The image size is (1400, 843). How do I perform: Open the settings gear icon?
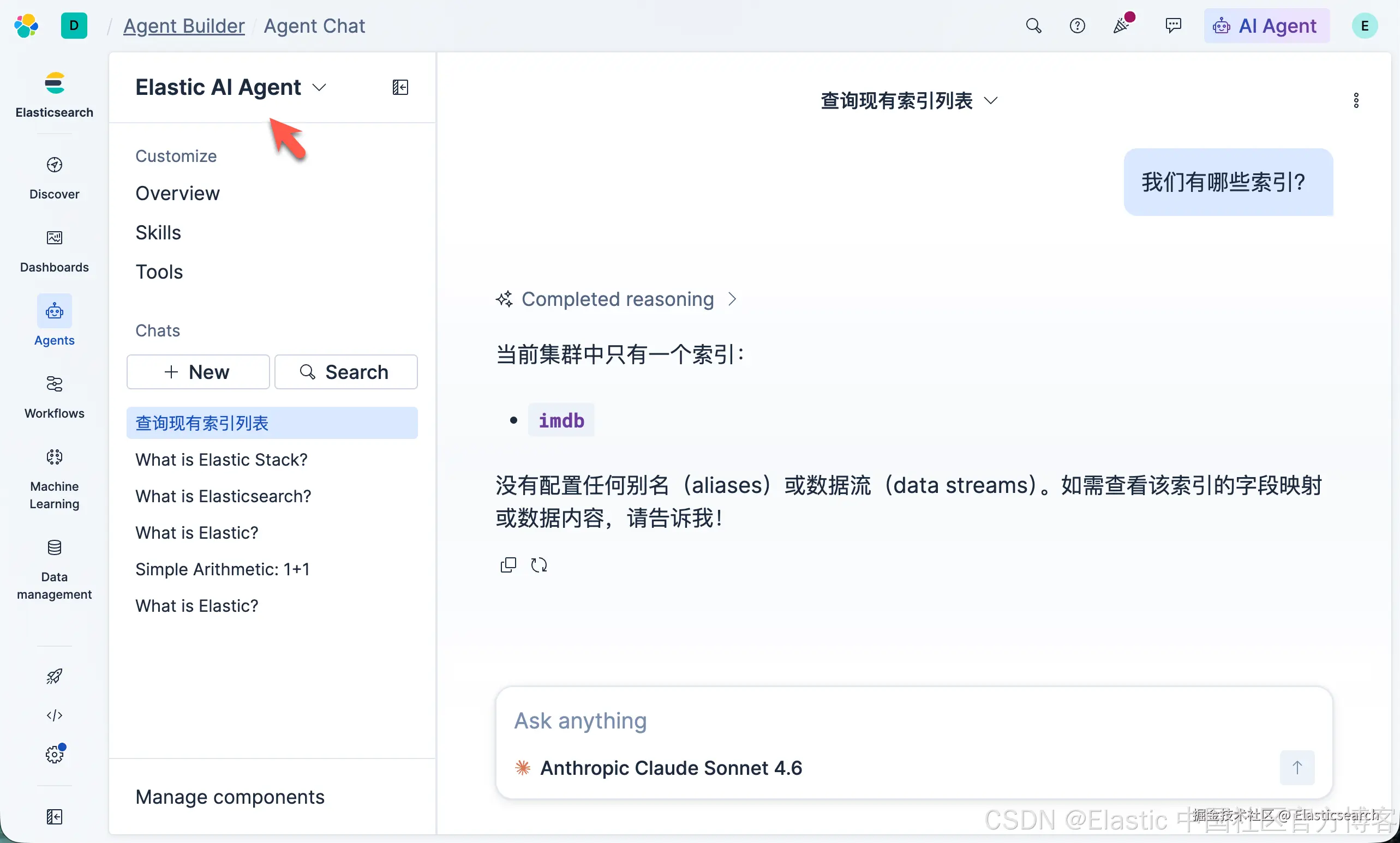[x=55, y=755]
